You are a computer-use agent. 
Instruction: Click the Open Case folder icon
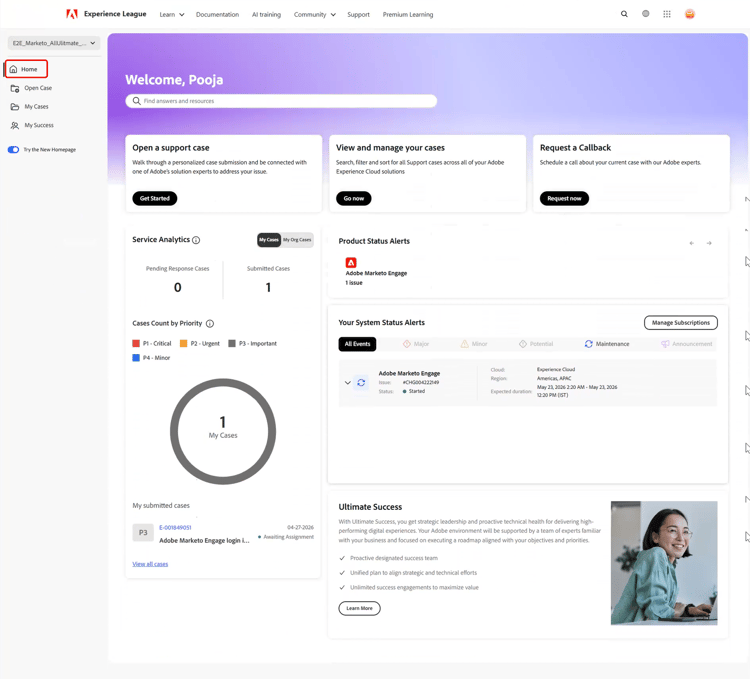(15, 88)
